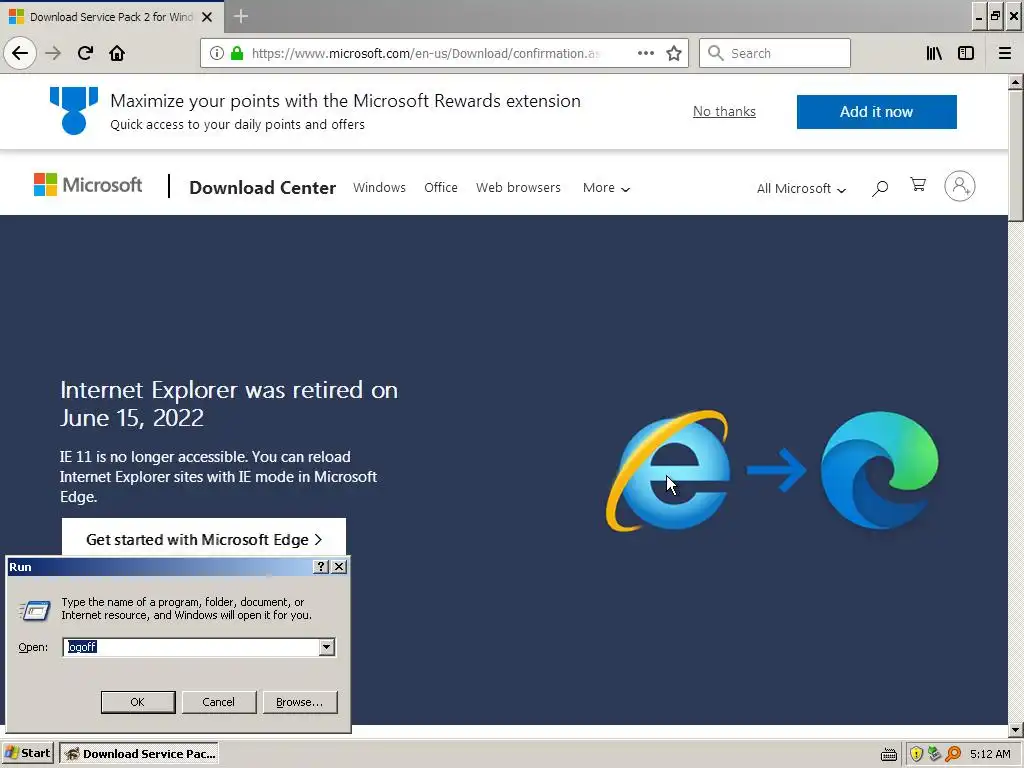Click the Add it now button
The width and height of the screenshot is (1024, 768).
pyautogui.click(x=876, y=112)
